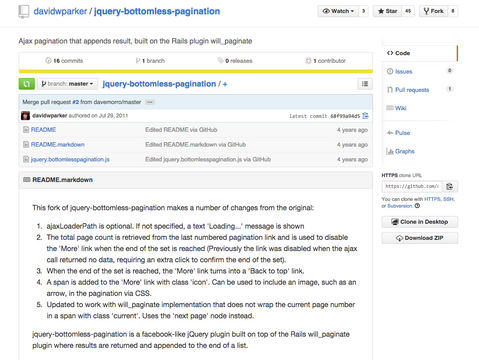This screenshot has height=360, width=479.
Task: Open the README.markdown file
Action: (x=58, y=144)
